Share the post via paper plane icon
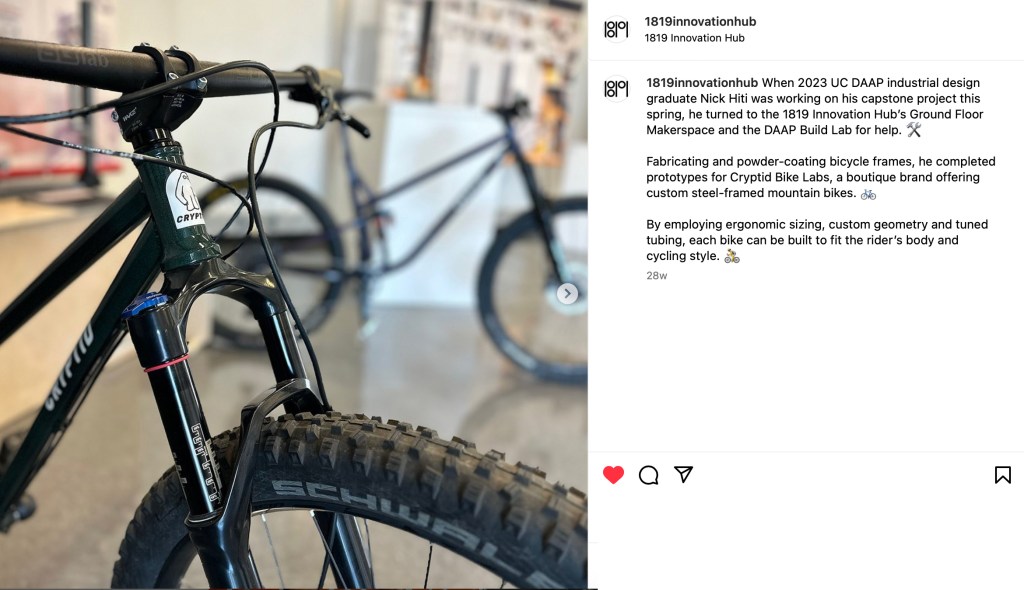Image resolution: width=1024 pixels, height=590 pixels. 683,474
